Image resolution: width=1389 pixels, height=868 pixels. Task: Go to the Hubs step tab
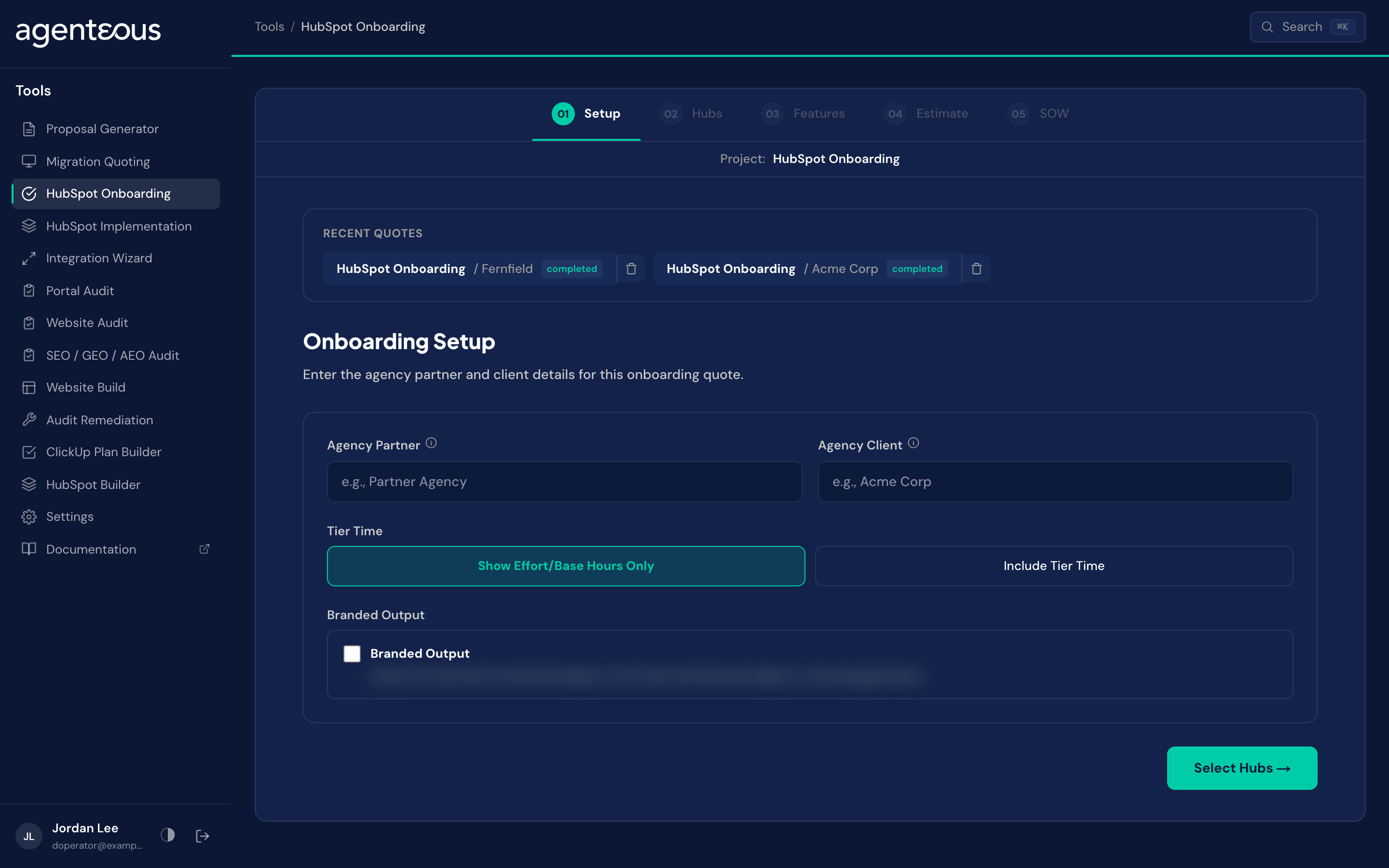pyautogui.click(x=691, y=114)
